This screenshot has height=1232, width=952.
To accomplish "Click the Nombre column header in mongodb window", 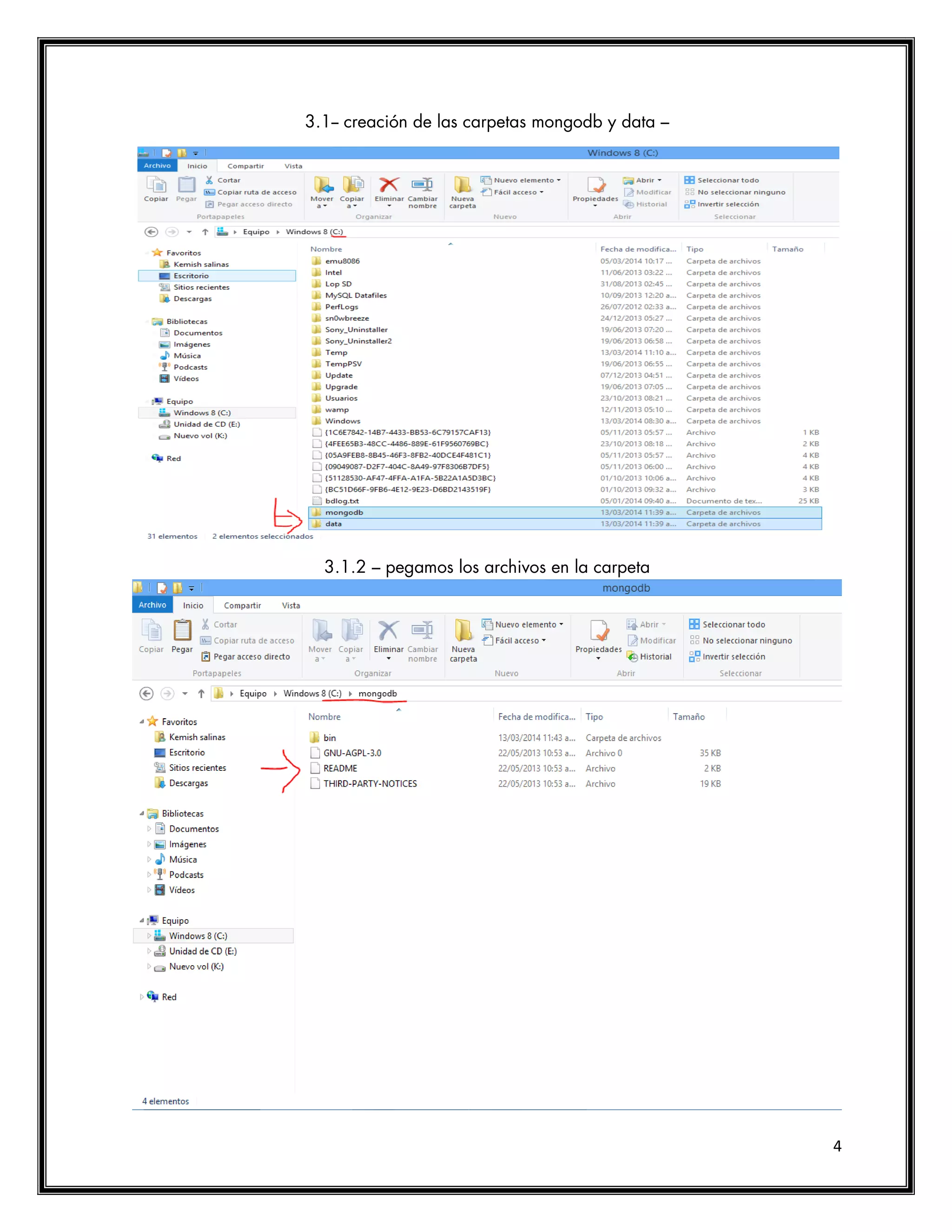I will [x=324, y=717].
